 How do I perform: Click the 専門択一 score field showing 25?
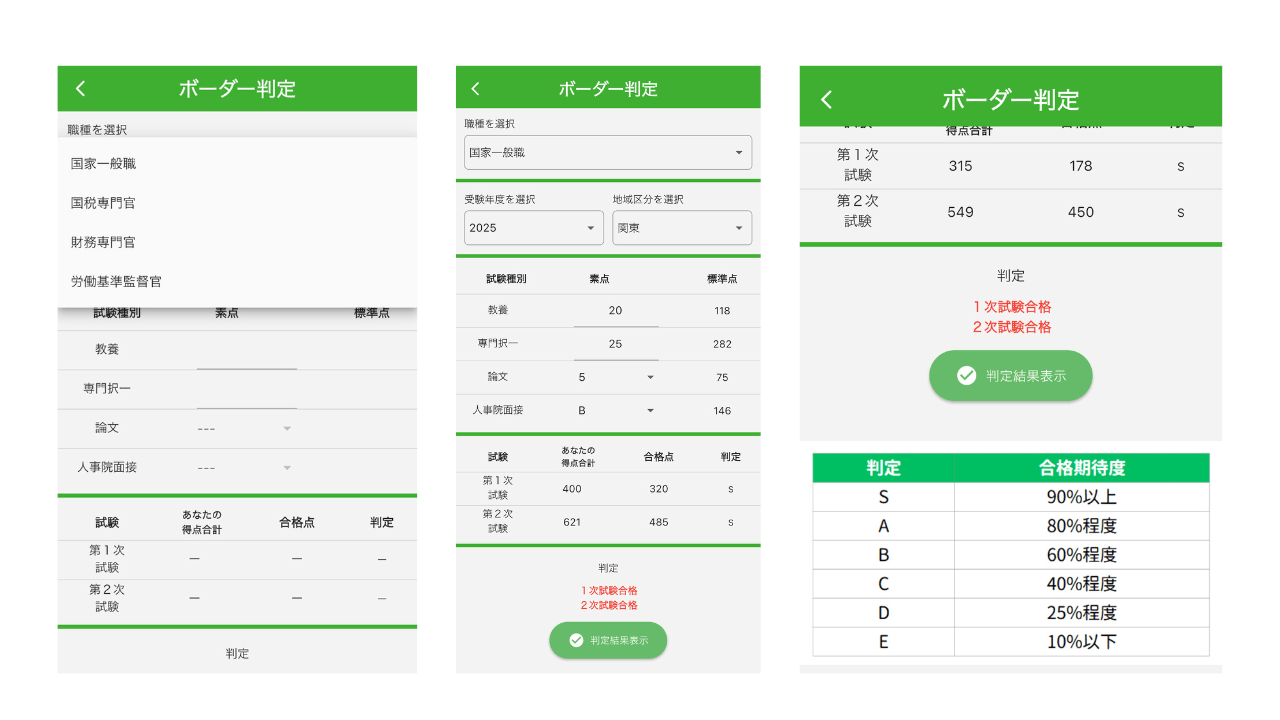pyautogui.click(x=618, y=344)
